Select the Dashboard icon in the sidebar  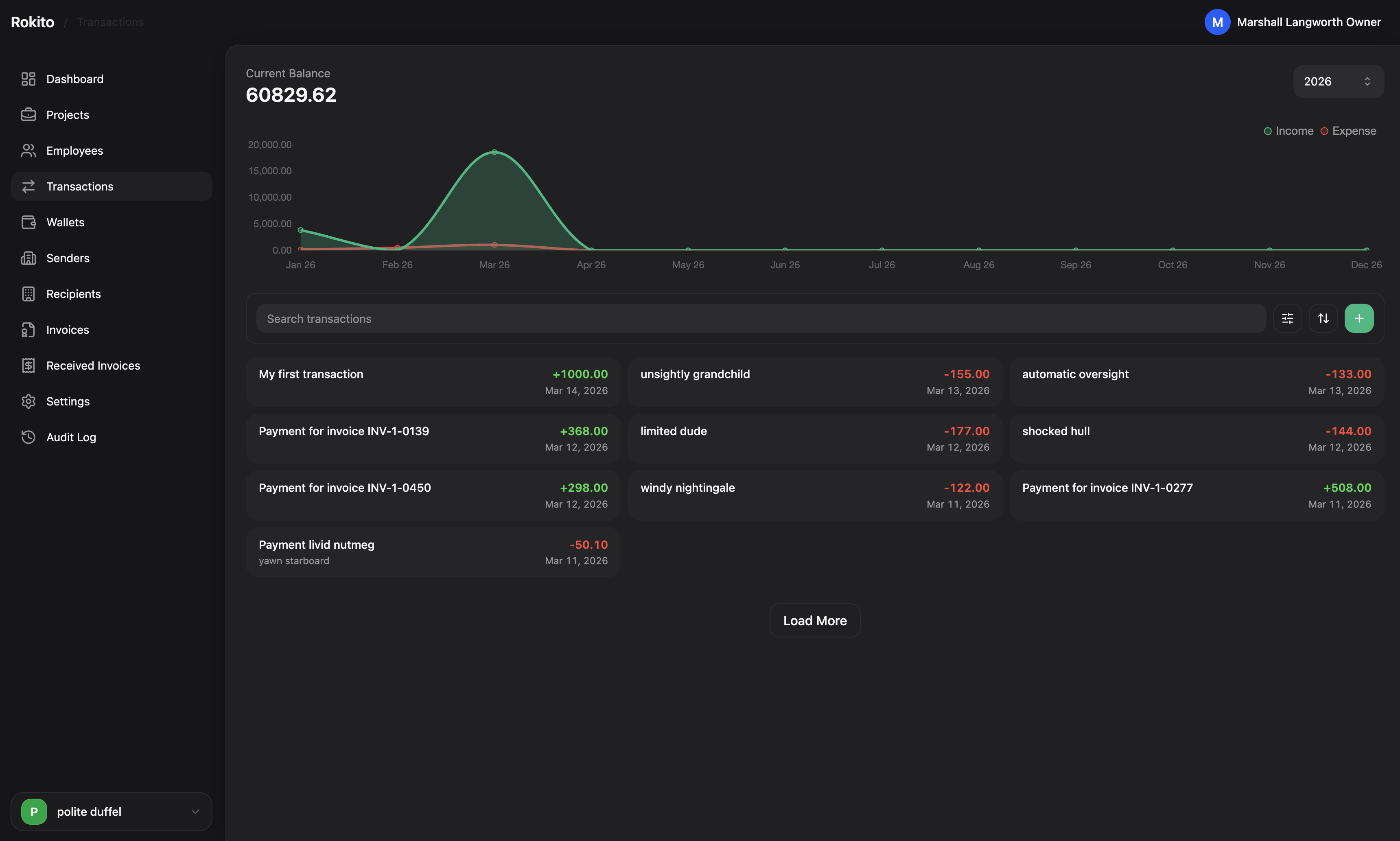point(29,79)
